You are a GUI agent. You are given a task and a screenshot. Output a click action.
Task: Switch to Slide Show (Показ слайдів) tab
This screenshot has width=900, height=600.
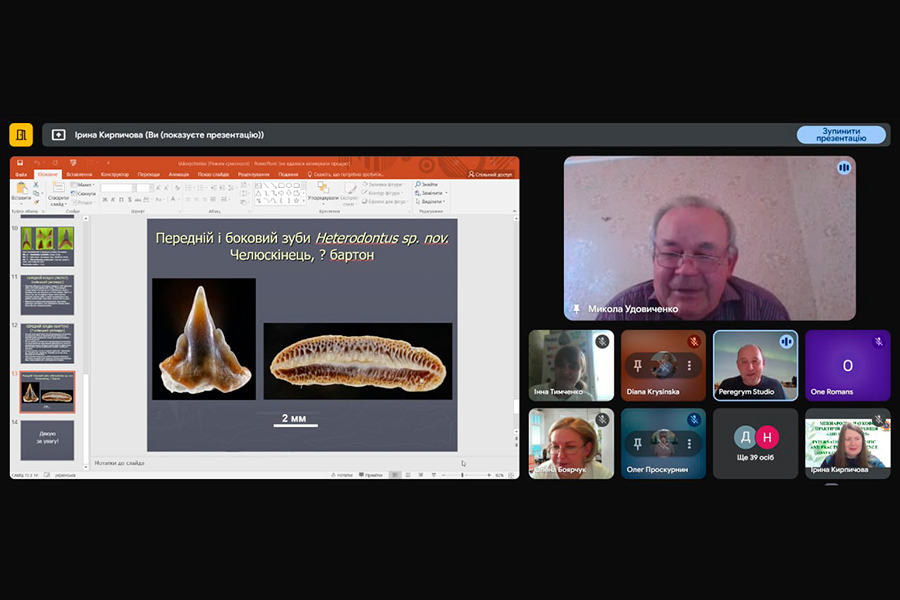click(213, 175)
